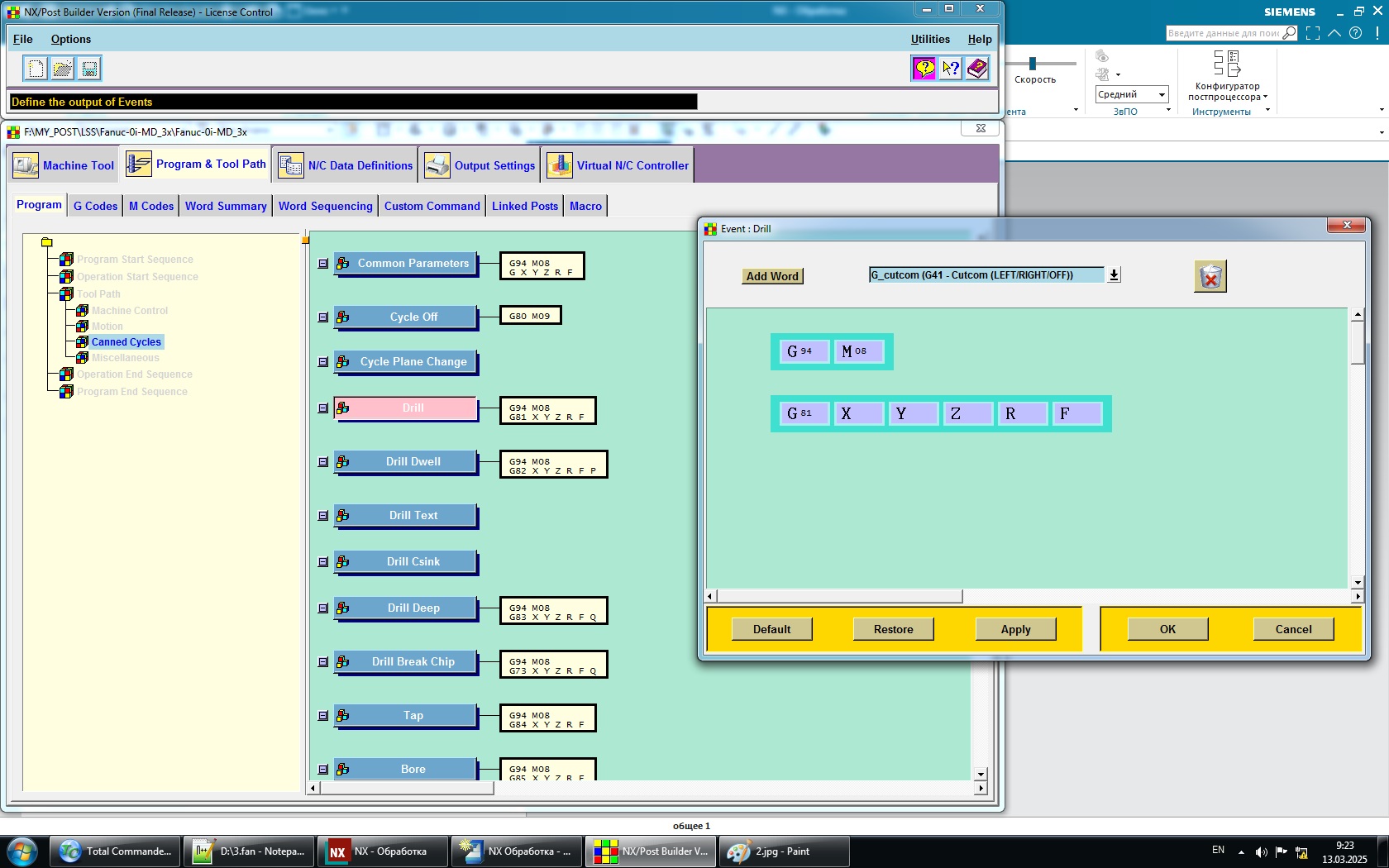This screenshot has height=868, width=1389.
Task: Open the Word Sequencing subtab
Action: tap(326, 206)
